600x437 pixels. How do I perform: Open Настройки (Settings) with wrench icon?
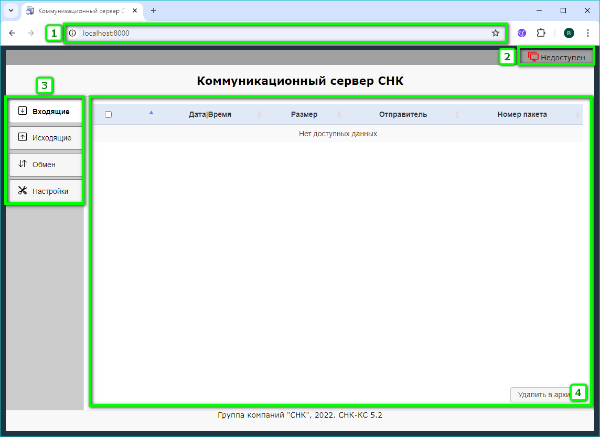point(44,191)
